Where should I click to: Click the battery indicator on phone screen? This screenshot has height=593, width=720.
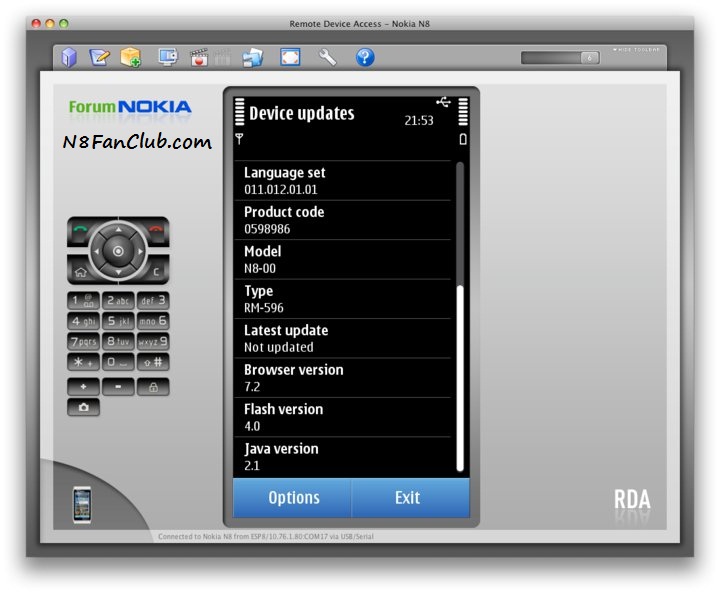(x=463, y=139)
